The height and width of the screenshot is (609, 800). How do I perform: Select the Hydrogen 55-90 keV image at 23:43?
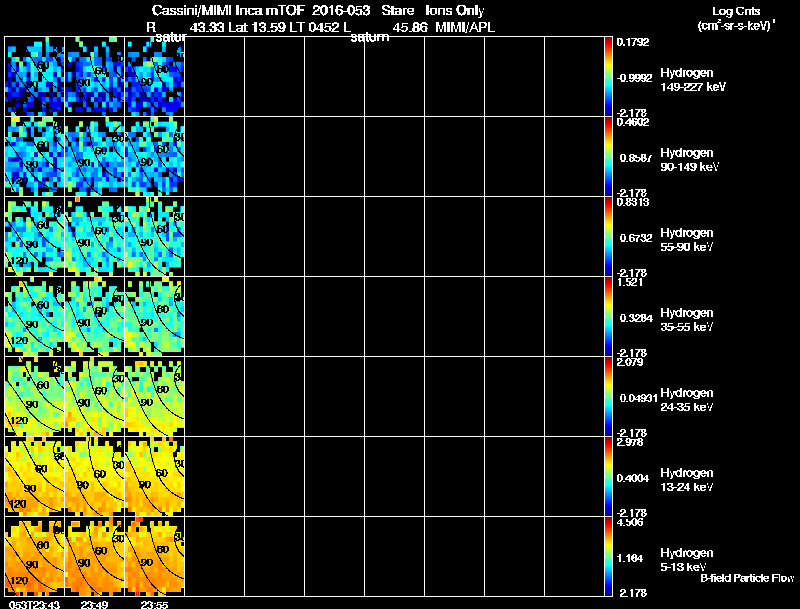(35, 237)
